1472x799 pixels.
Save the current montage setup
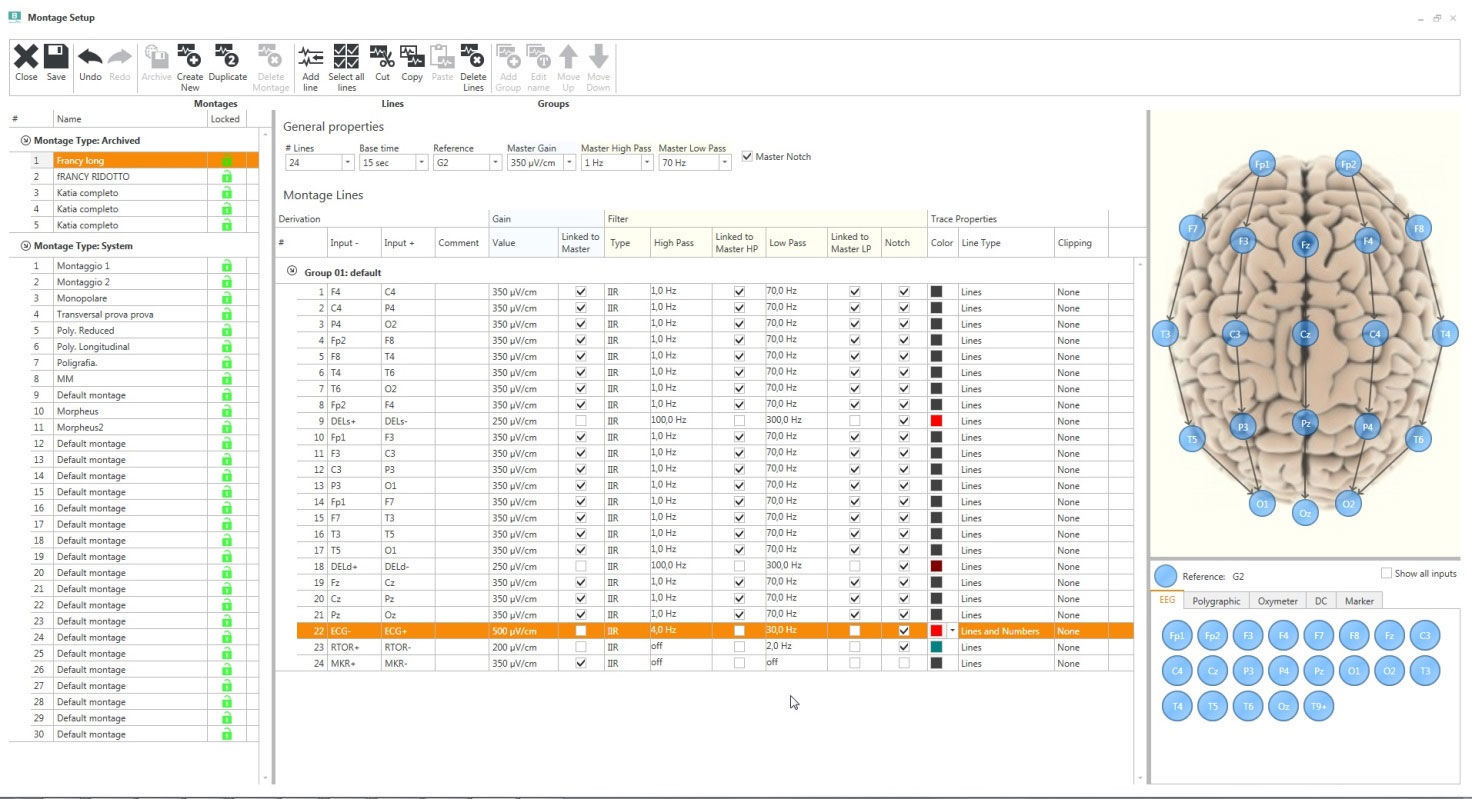point(56,60)
